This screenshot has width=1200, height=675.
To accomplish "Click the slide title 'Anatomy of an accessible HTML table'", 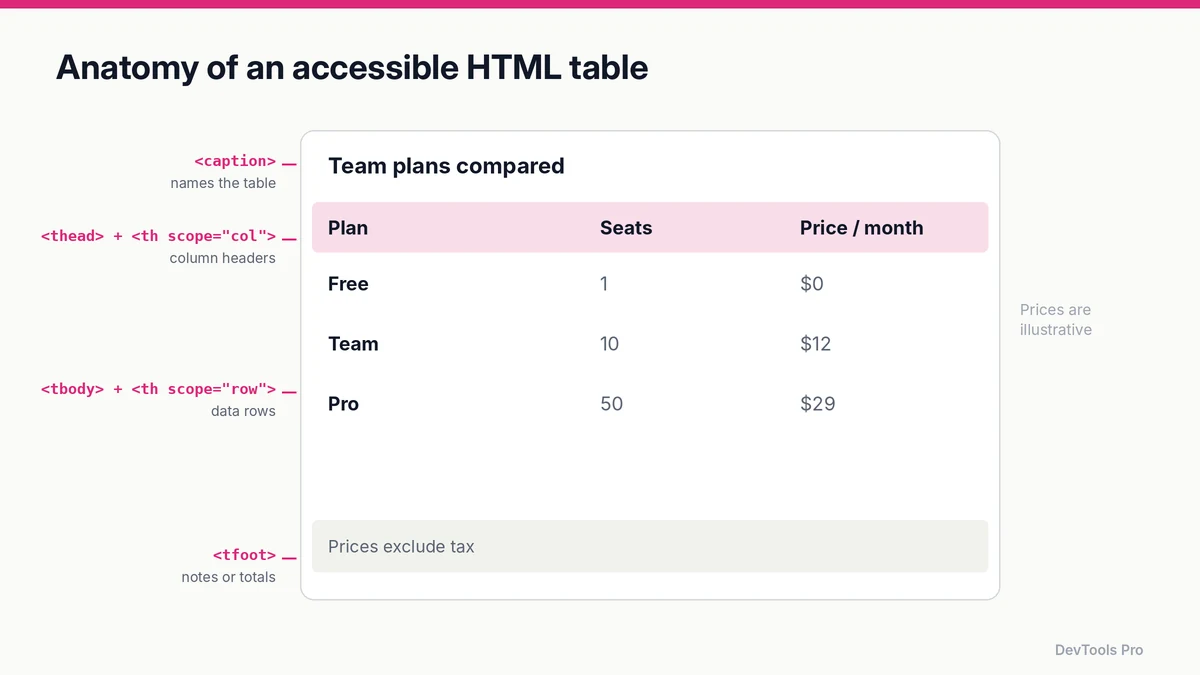I will (x=352, y=67).
